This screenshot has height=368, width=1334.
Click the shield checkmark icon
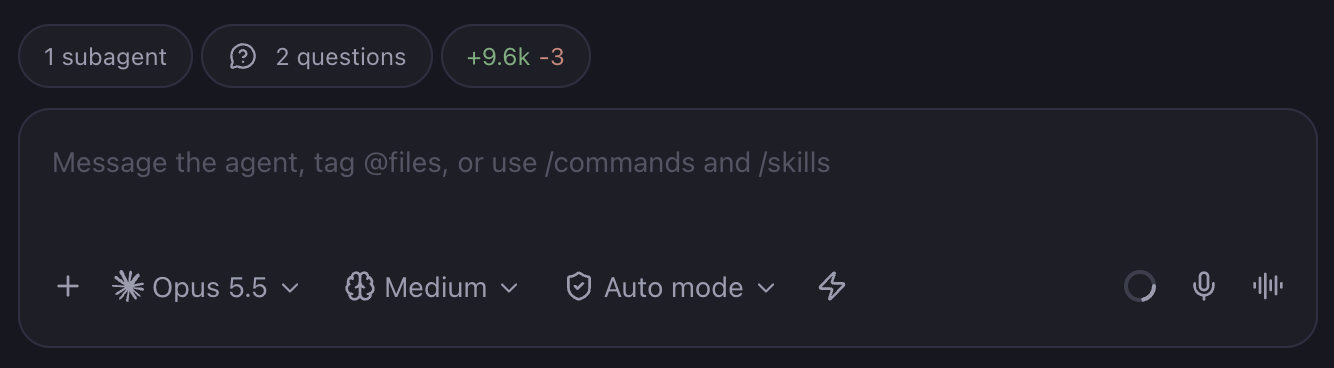click(x=579, y=287)
